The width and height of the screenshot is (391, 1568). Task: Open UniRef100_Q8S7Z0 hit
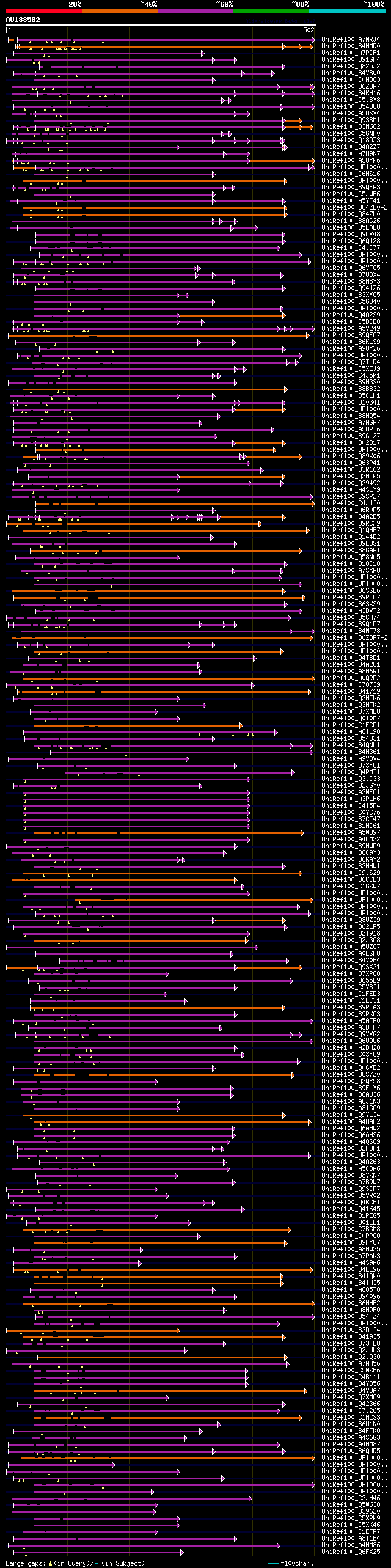(351, 1075)
